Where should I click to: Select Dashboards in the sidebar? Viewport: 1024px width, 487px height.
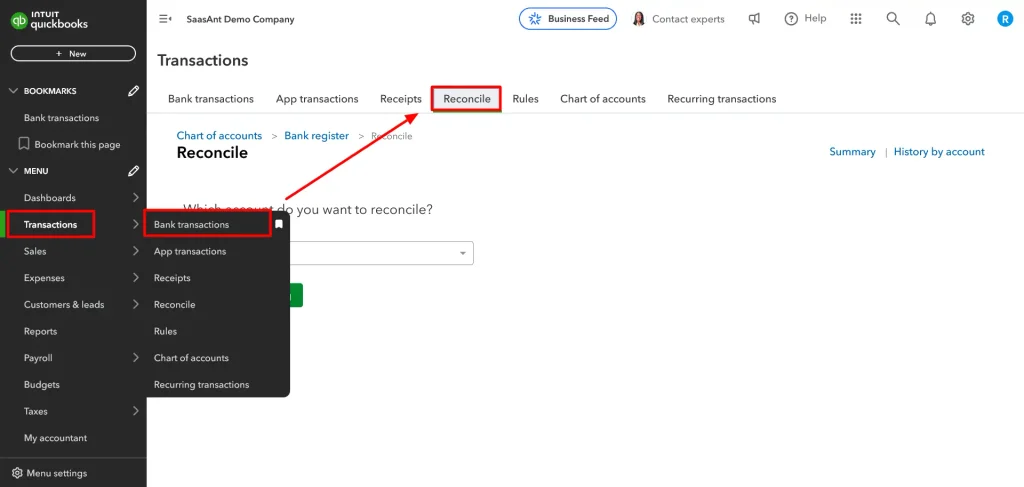point(50,197)
